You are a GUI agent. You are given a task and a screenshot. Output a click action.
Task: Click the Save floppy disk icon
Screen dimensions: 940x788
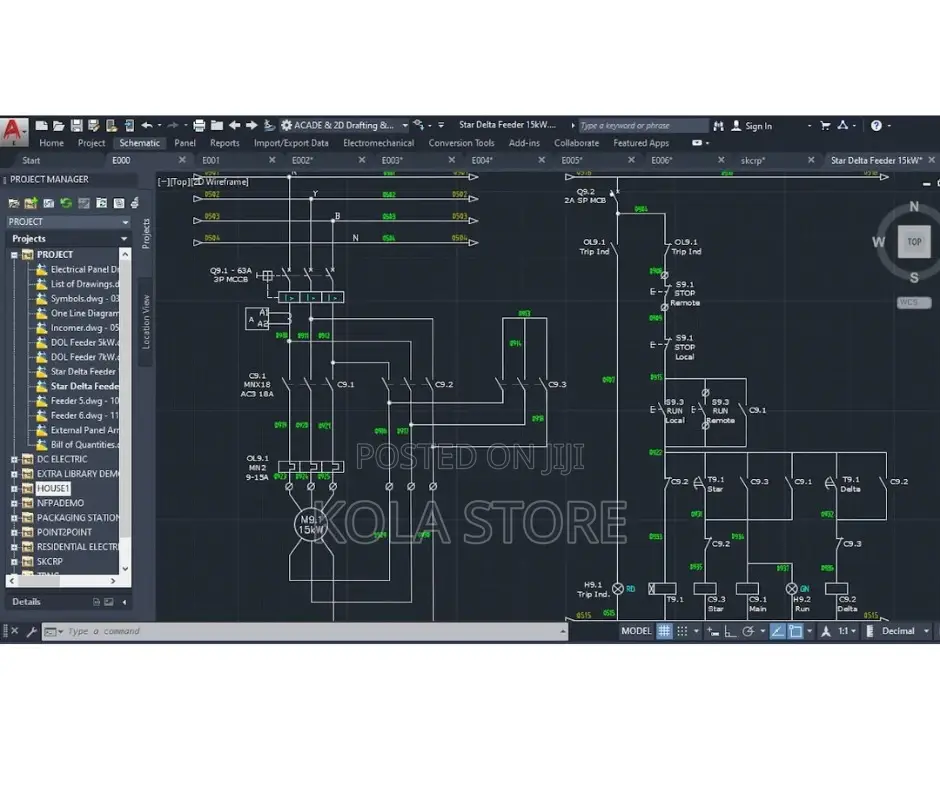click(x=76, y=125)
